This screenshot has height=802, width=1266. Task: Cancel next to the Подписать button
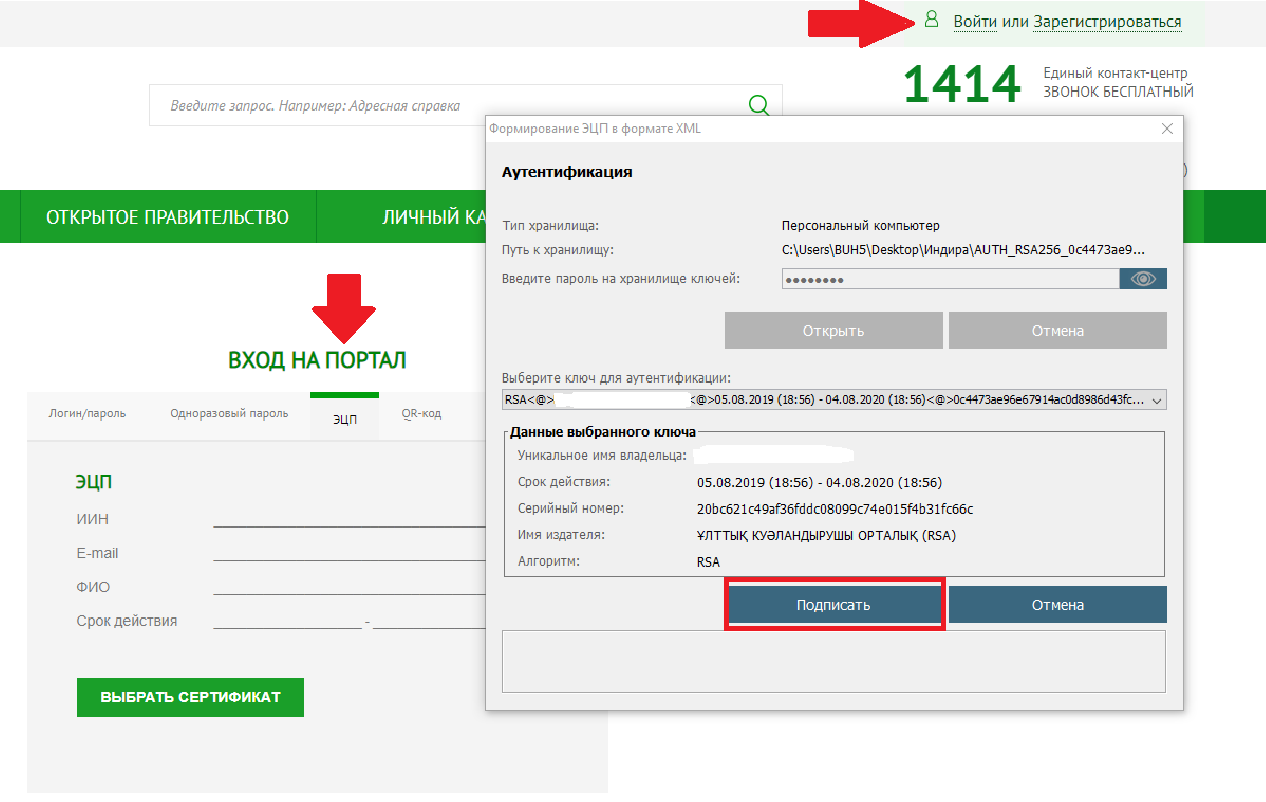pyautogui.click(x=1057, y=605)
